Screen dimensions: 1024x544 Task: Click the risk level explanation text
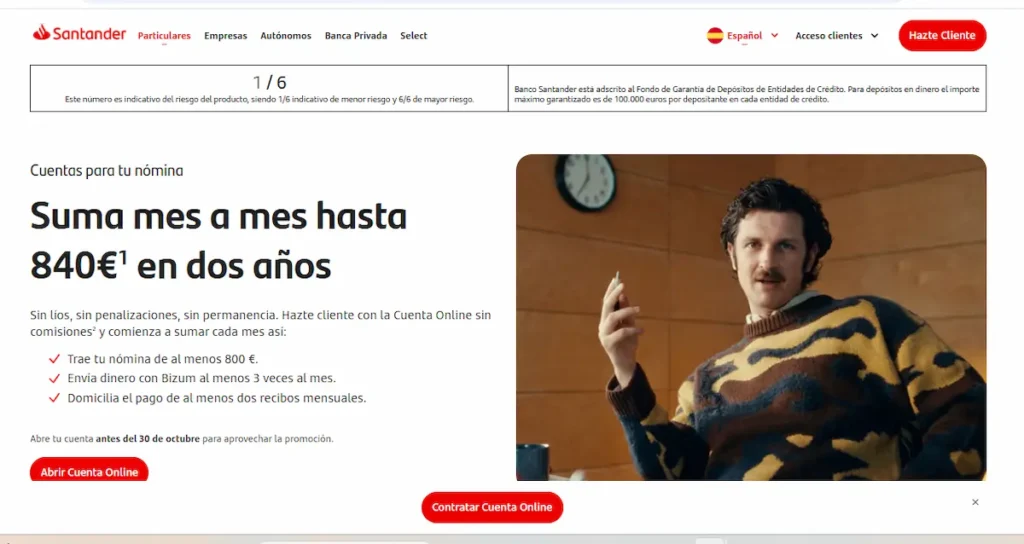(269, 100)
